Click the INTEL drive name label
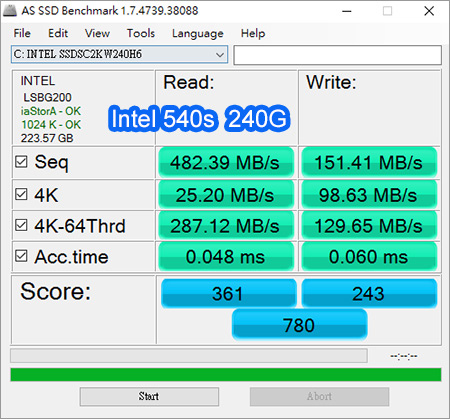The width and height of the screenshot is (450, 419). click(x=38, y=81)
